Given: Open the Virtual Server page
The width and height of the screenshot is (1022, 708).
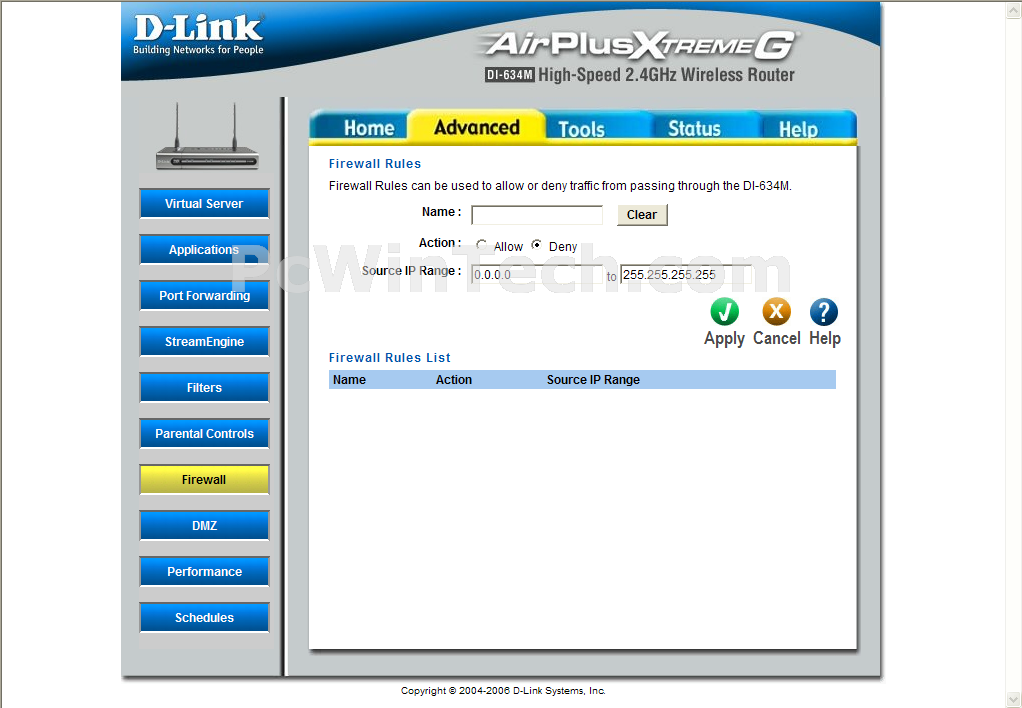Looking at the screenshot, I should [x=204, y=203].
